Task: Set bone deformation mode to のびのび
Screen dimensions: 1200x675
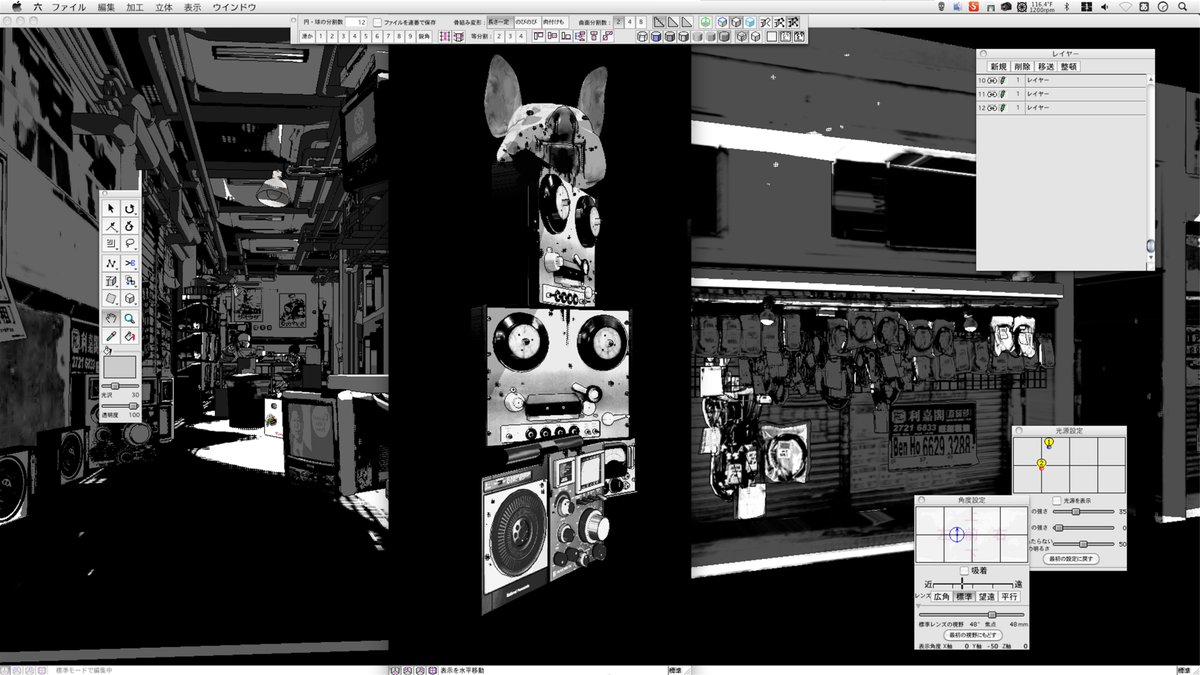Action: [526, 21]
